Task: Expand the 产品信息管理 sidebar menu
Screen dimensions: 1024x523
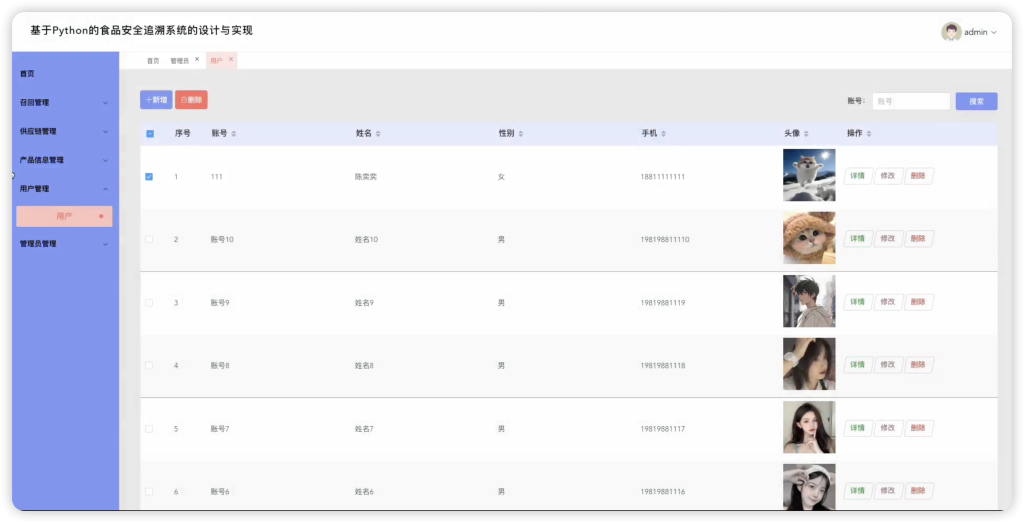Action: (65, 160)
